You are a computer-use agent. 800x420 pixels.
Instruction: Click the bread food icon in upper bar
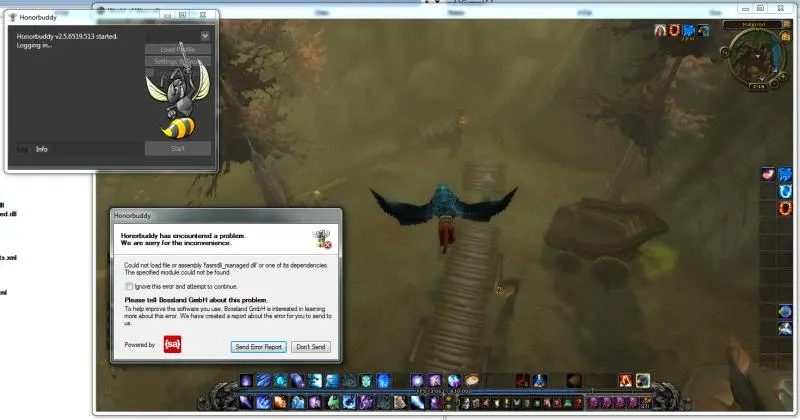tap(471, 381)
